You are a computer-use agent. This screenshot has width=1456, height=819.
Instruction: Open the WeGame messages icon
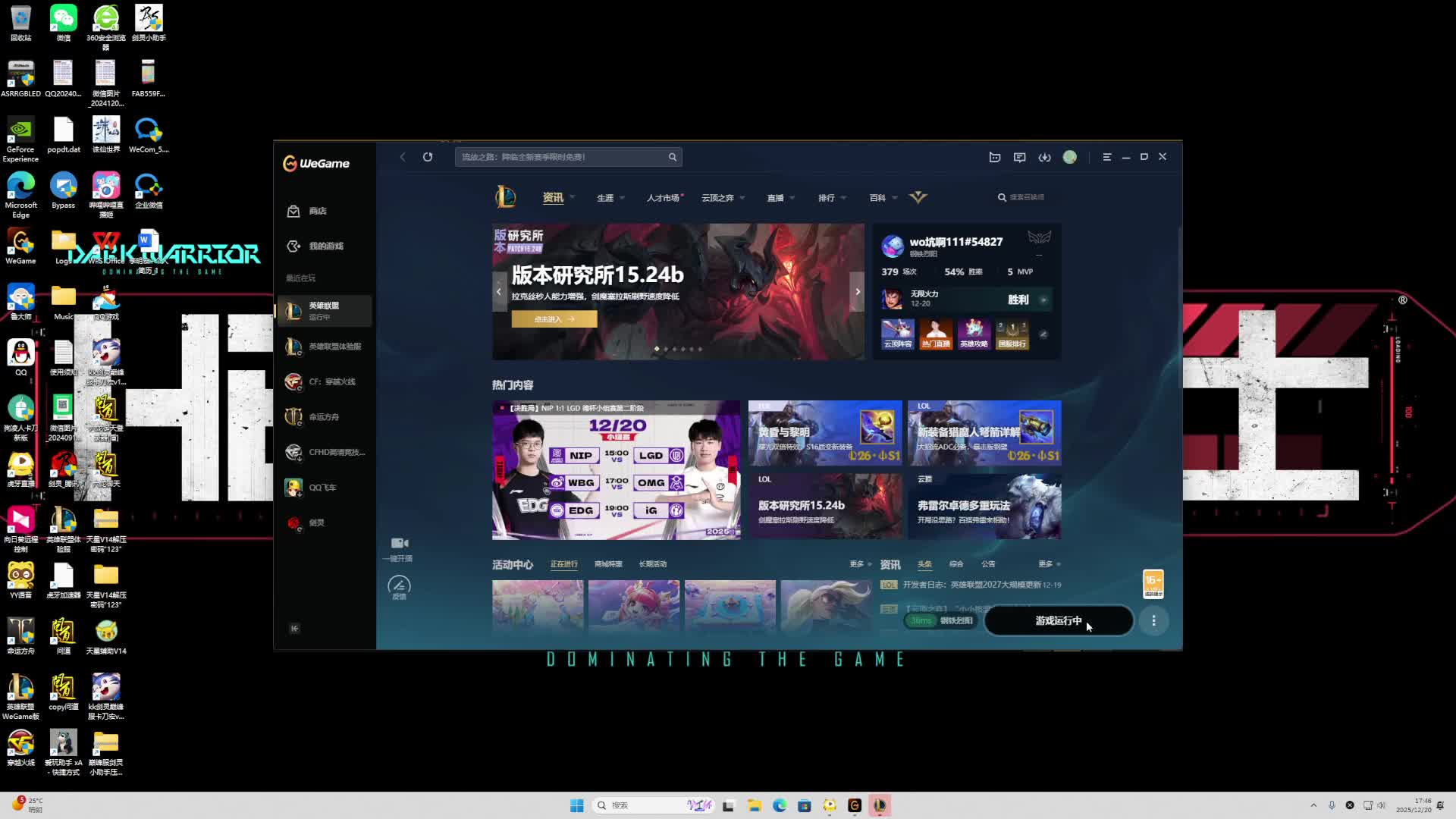(x=1019, y=157)
